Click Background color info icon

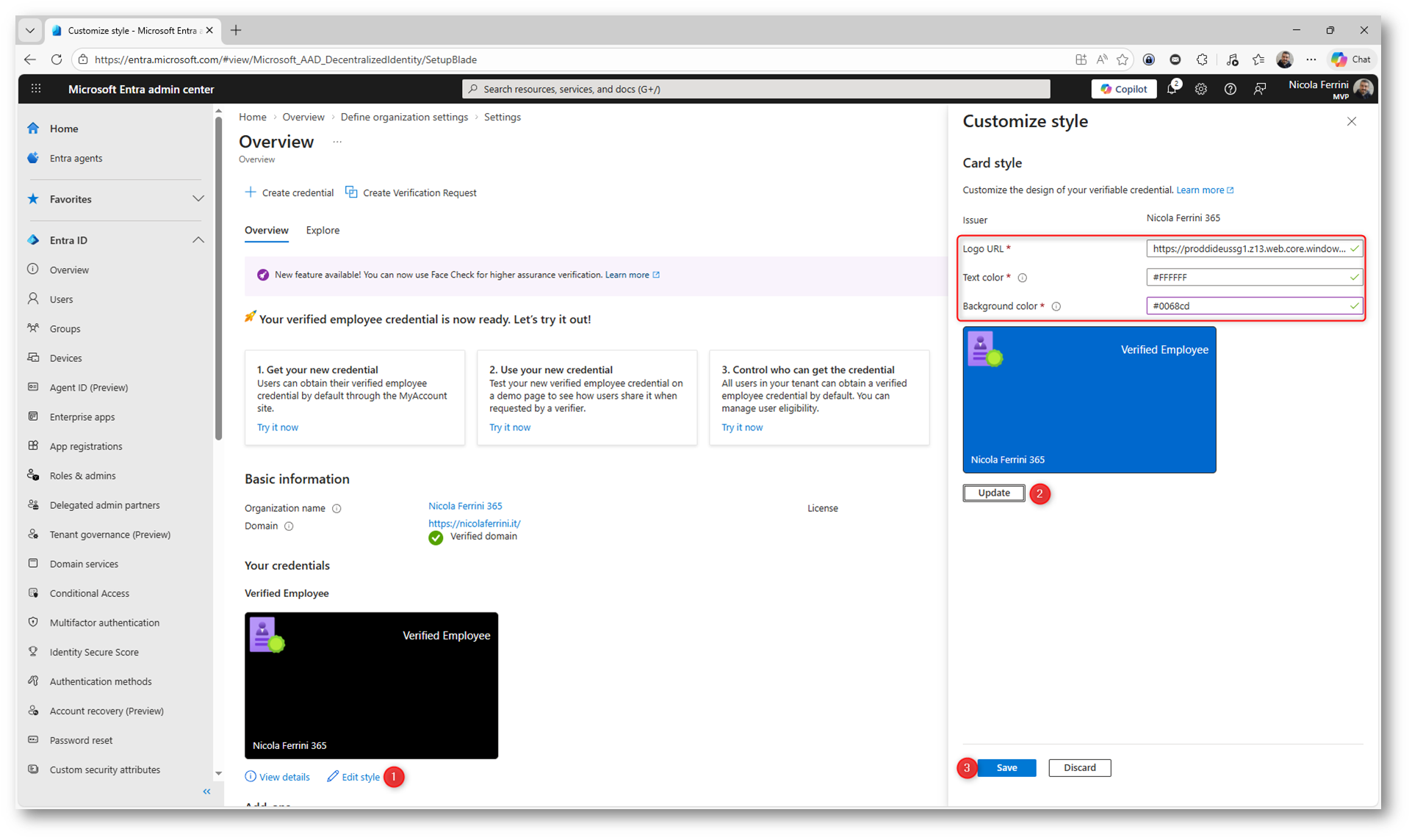pos(1056,306)
